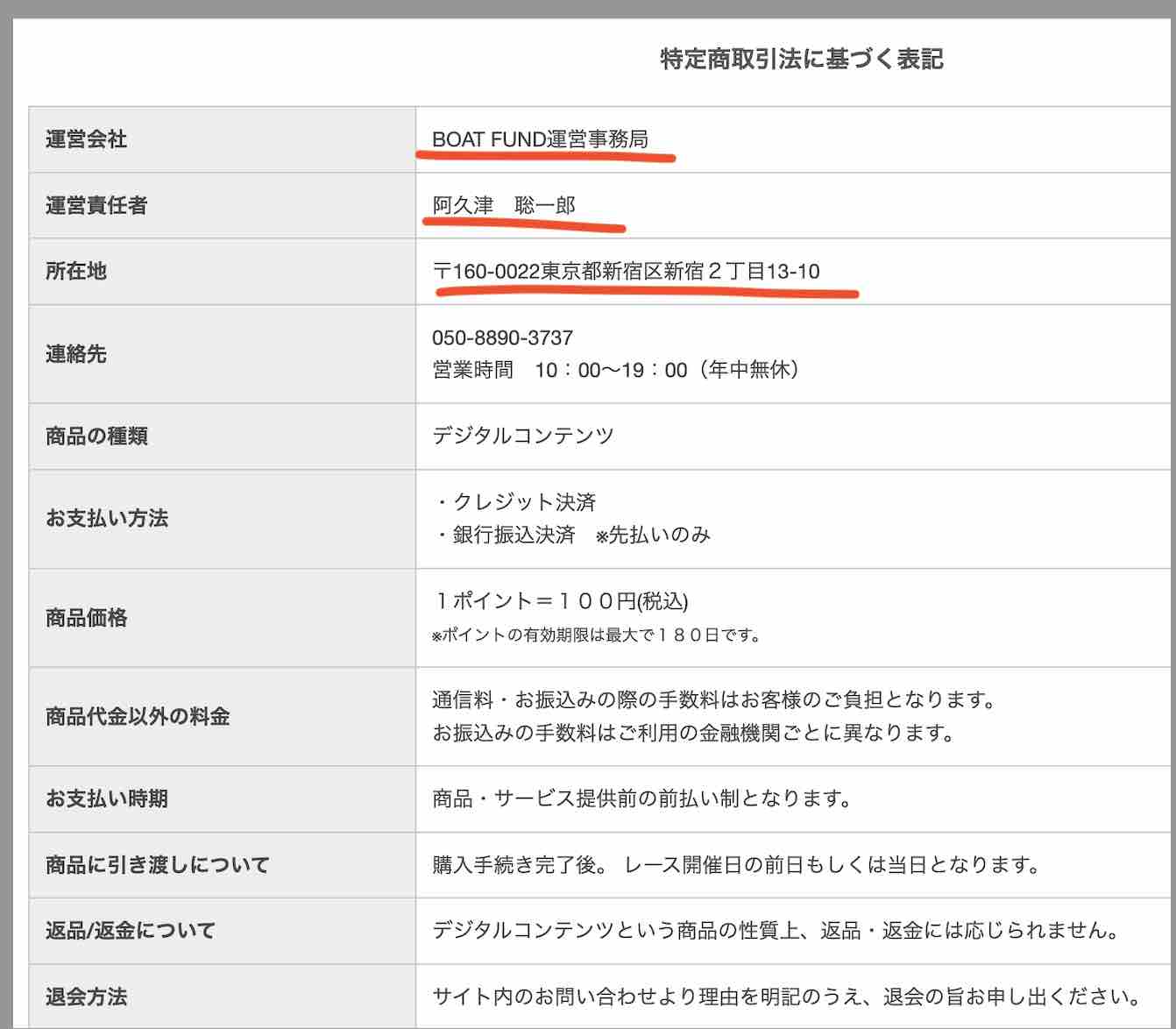Select the price text １ポイント＝１００円(税込)
1176x1029 pixels.
pos(559,602)
